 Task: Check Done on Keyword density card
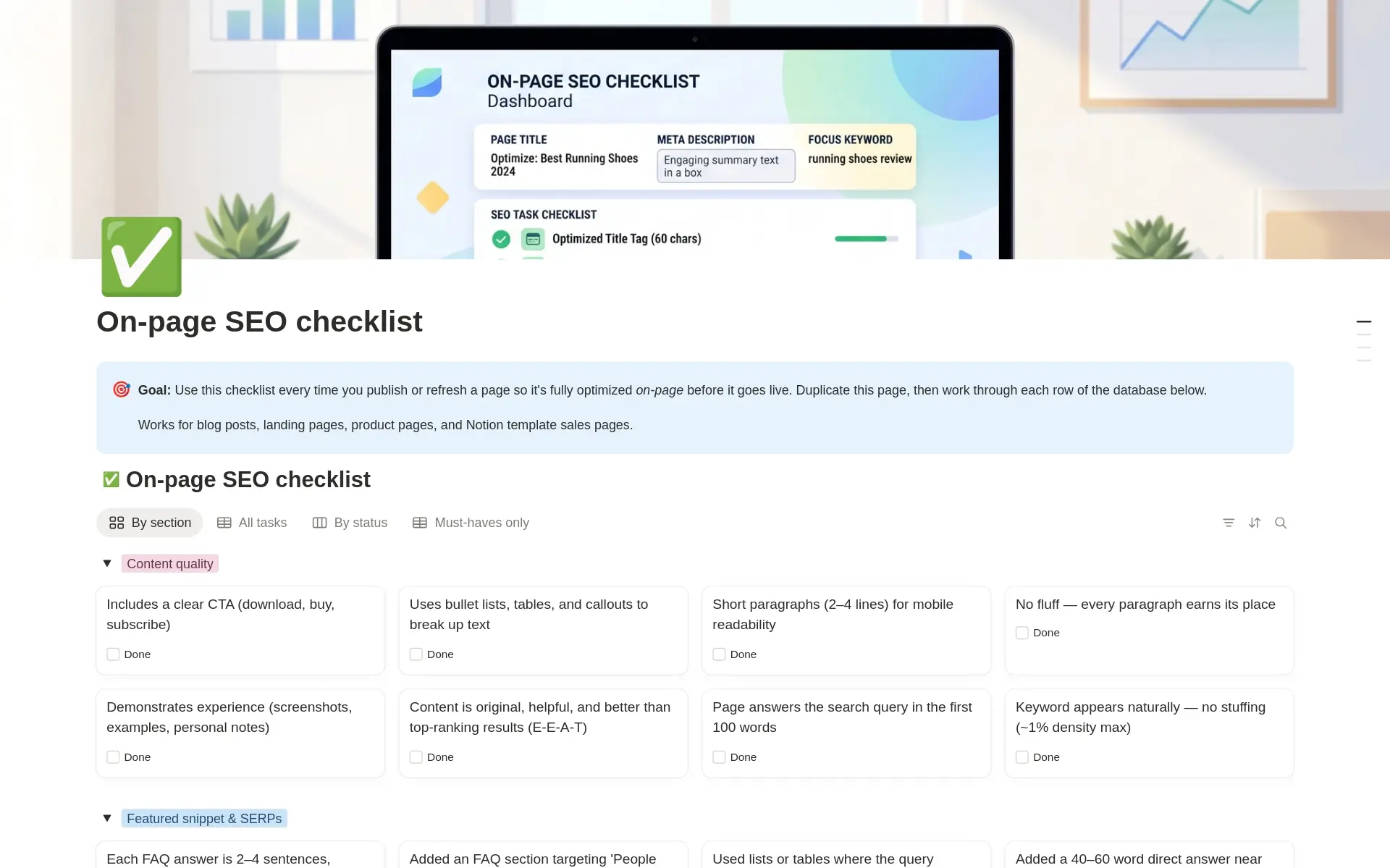[1022, 757]
